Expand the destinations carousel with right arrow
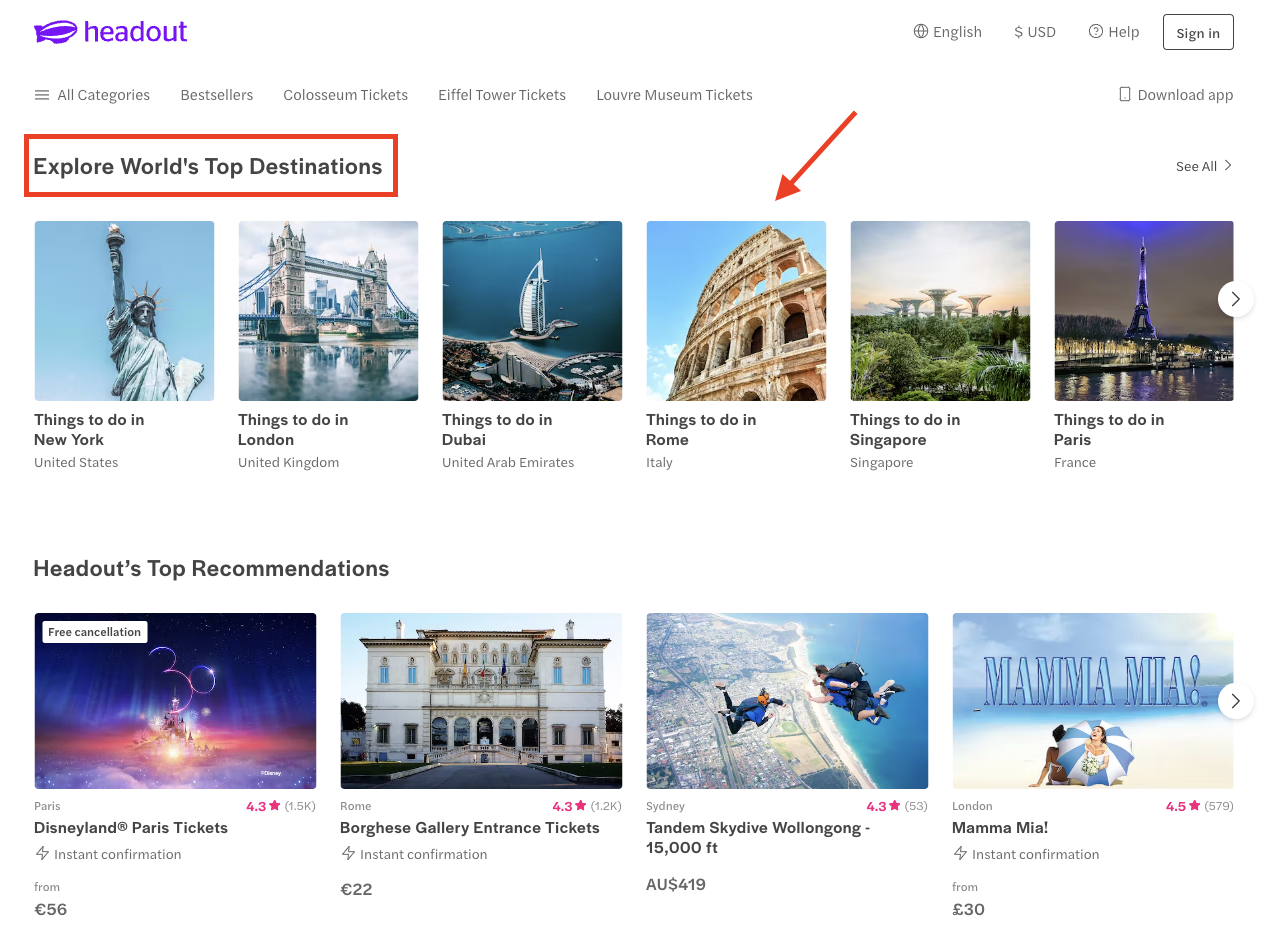Viewport: 1264px width, 937px height. click(x=1235, y=298)
